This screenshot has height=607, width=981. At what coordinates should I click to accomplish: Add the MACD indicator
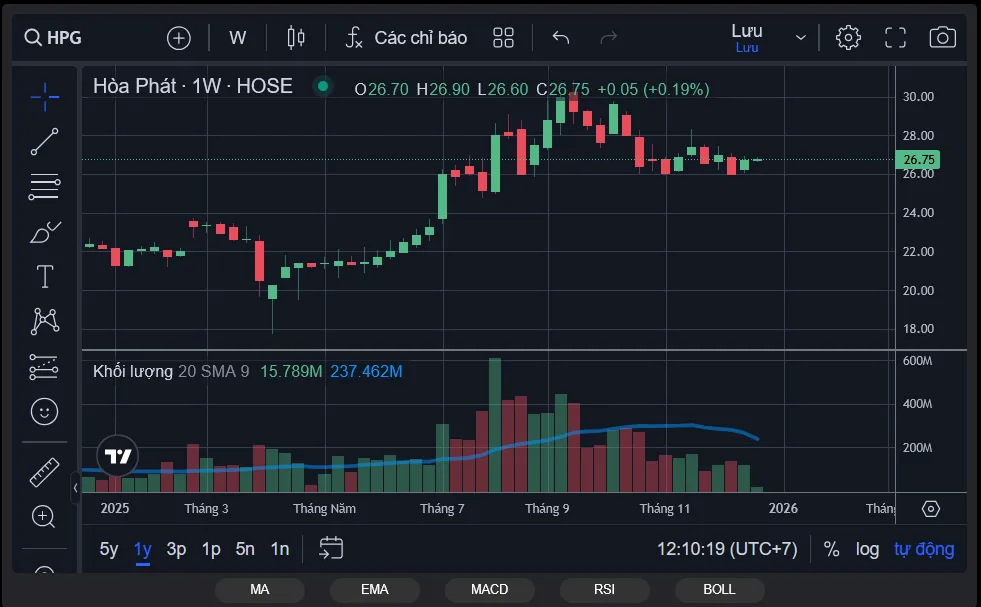coord(490,589)
